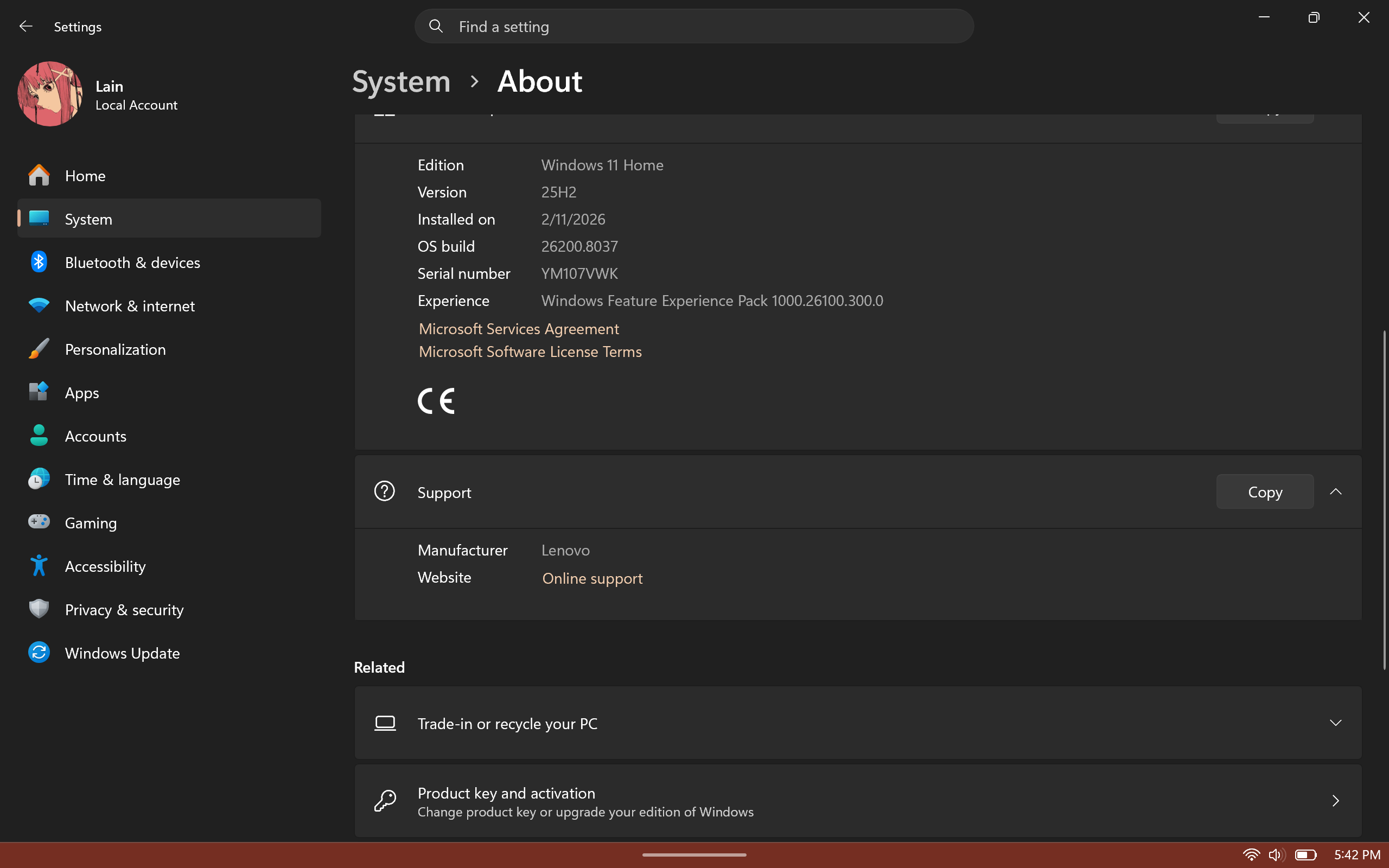Click the System breadcrumb heading
This screenshot has width=1389, height=868.
tap(401, 81)
